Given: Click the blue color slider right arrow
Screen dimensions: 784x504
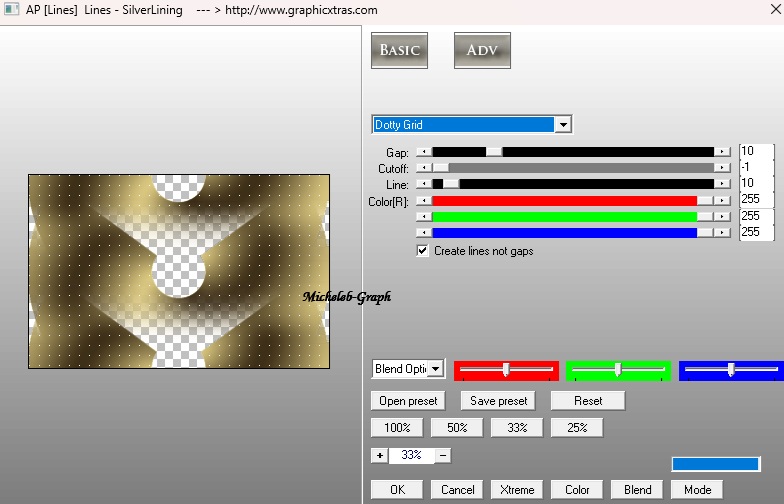Looking at the screenshot, I should [722, 232].
